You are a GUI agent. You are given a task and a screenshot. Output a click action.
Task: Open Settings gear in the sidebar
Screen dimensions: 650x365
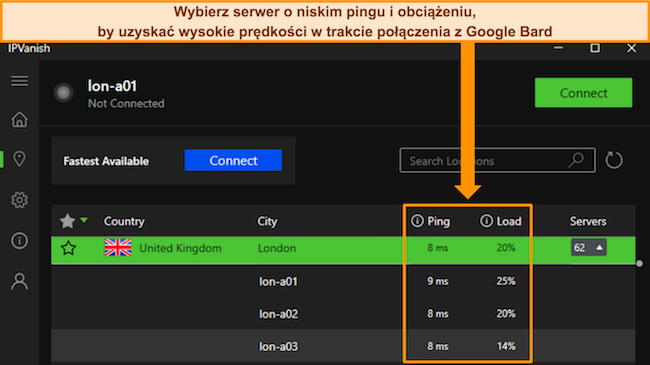[19, 200]
